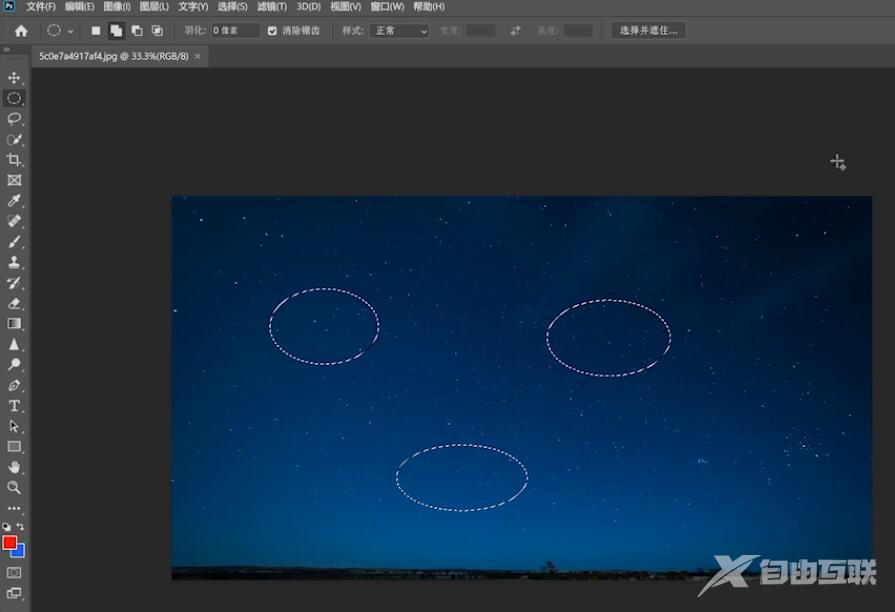895x612 pixels.
Task: Choose Add to Selection mode
Action: click(116, 31)
